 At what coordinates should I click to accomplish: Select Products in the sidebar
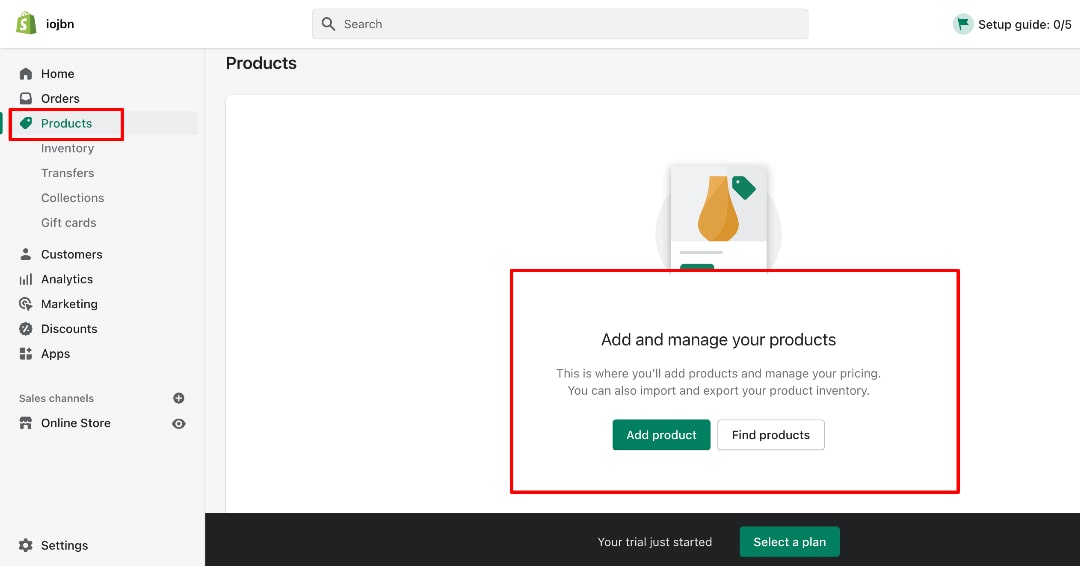click(66, 123)
